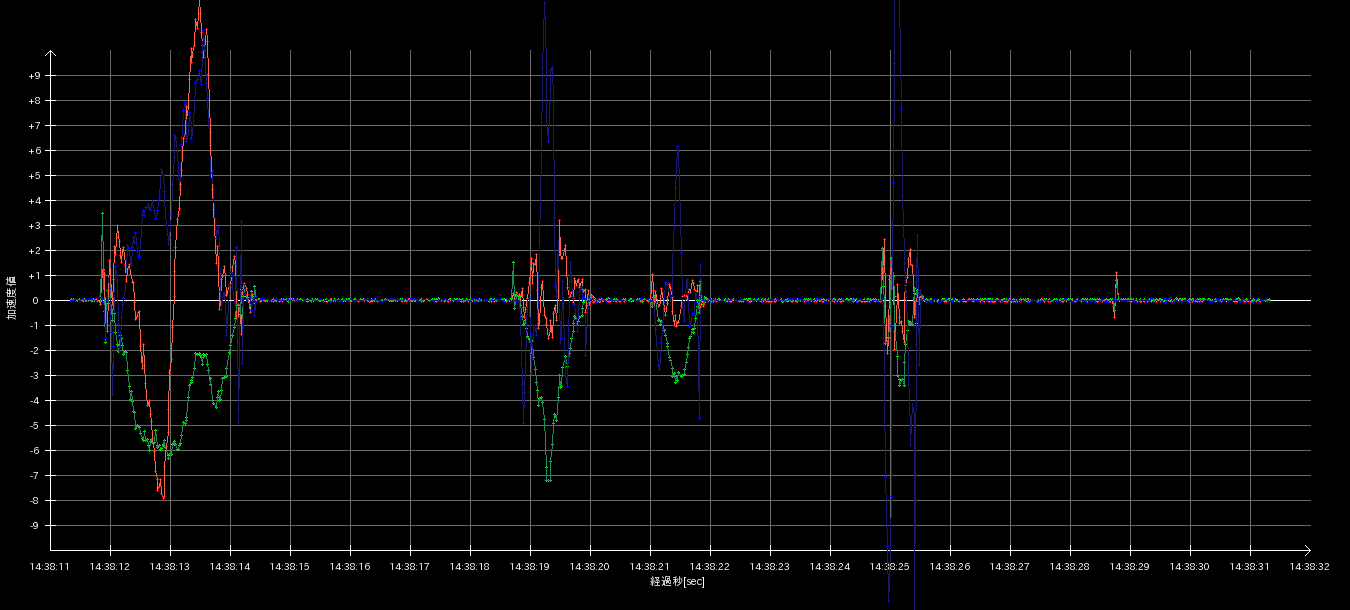Click the red curve's tallest peak before 14:38:14

[x=200, y=6]
